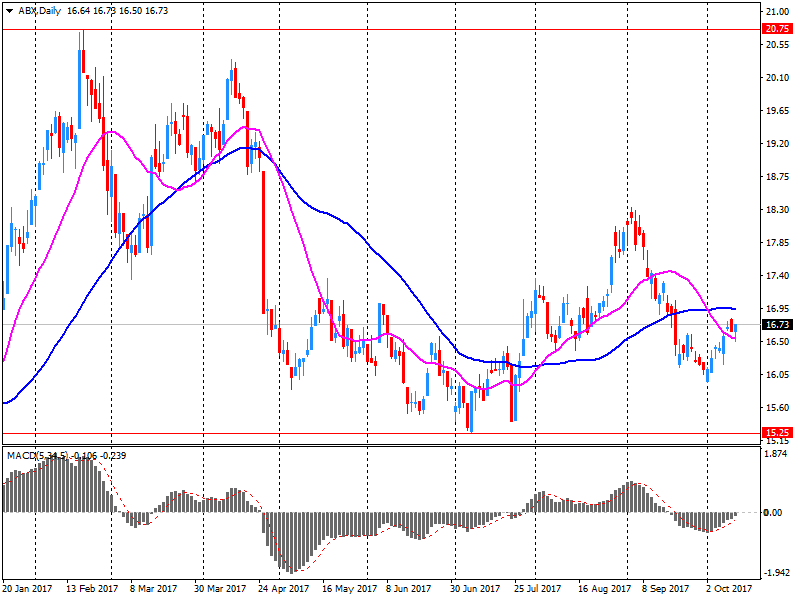Image resolution: width=800 pixels, height=600 pixels.
Task: Click the 25 Jul 2017 date label
Action: pyautogui.click(x=537, y=588)
